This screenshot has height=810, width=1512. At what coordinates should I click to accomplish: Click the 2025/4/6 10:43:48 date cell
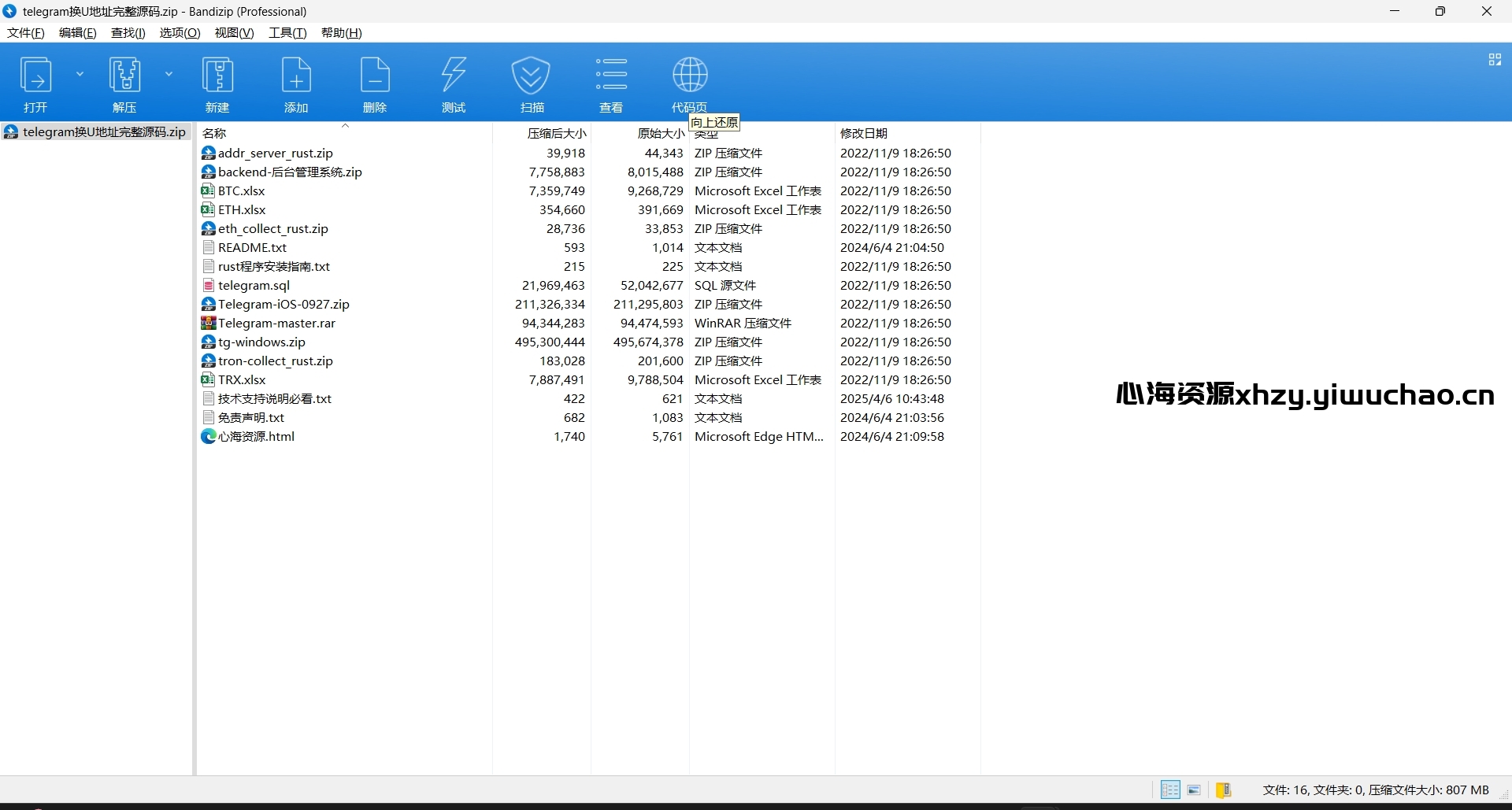(x=892, y=398)
